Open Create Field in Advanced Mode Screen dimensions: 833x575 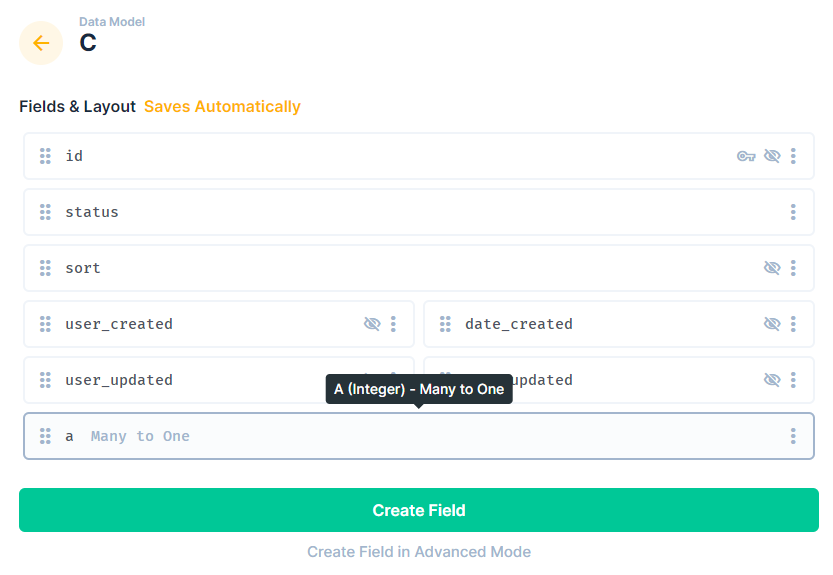tap(419, 552)
